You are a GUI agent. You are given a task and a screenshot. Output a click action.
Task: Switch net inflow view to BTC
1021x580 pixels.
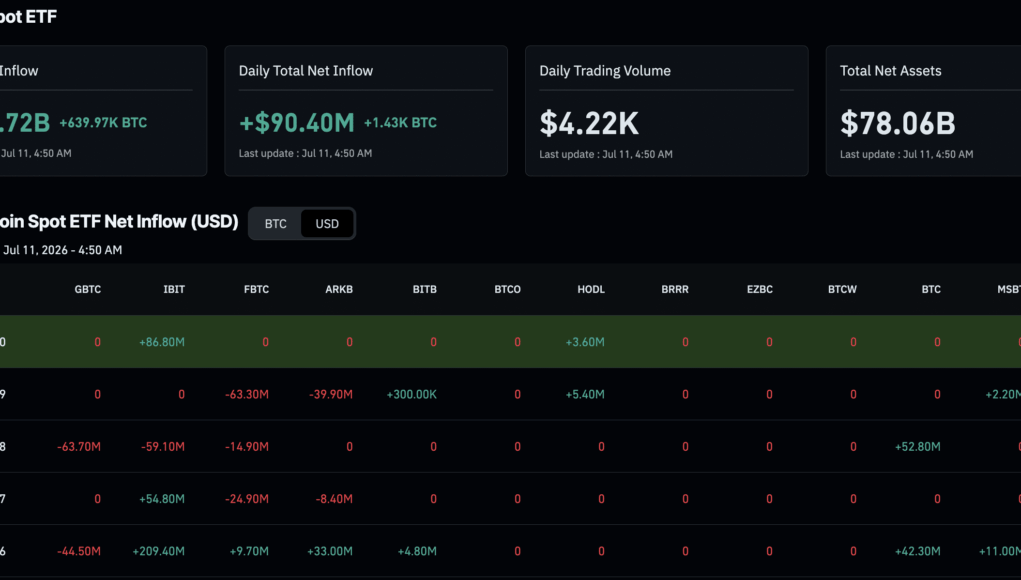point(275,224)
